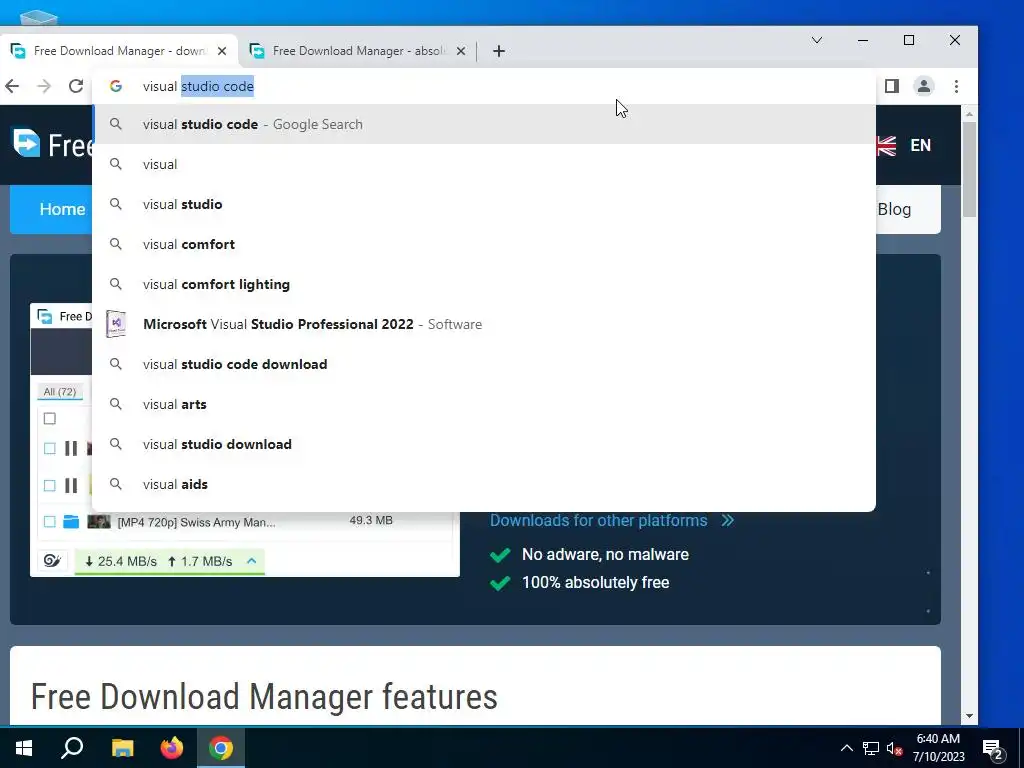Click the page vertical scrollbar thumb
1024x768 pixels.
(969, 170)
